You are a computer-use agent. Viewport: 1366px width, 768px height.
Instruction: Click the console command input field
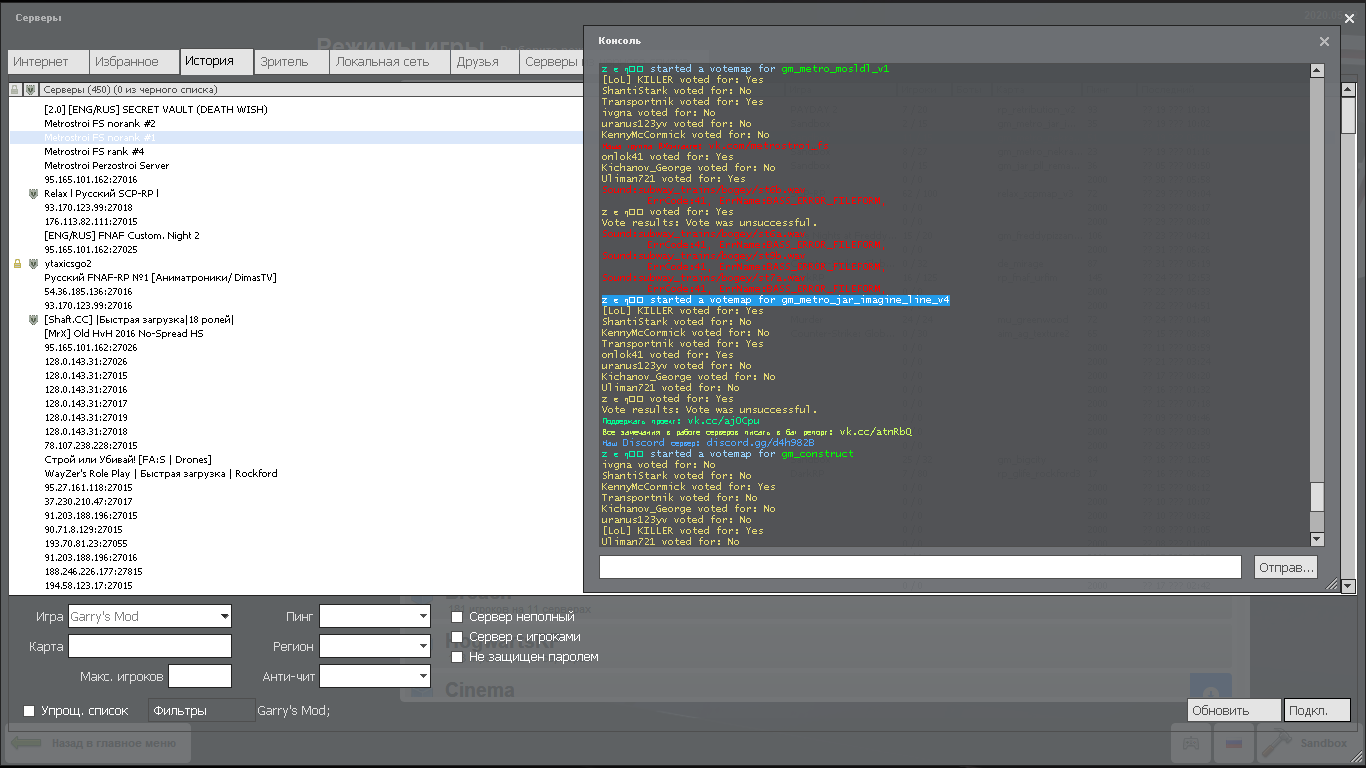(x=919, y=567)
